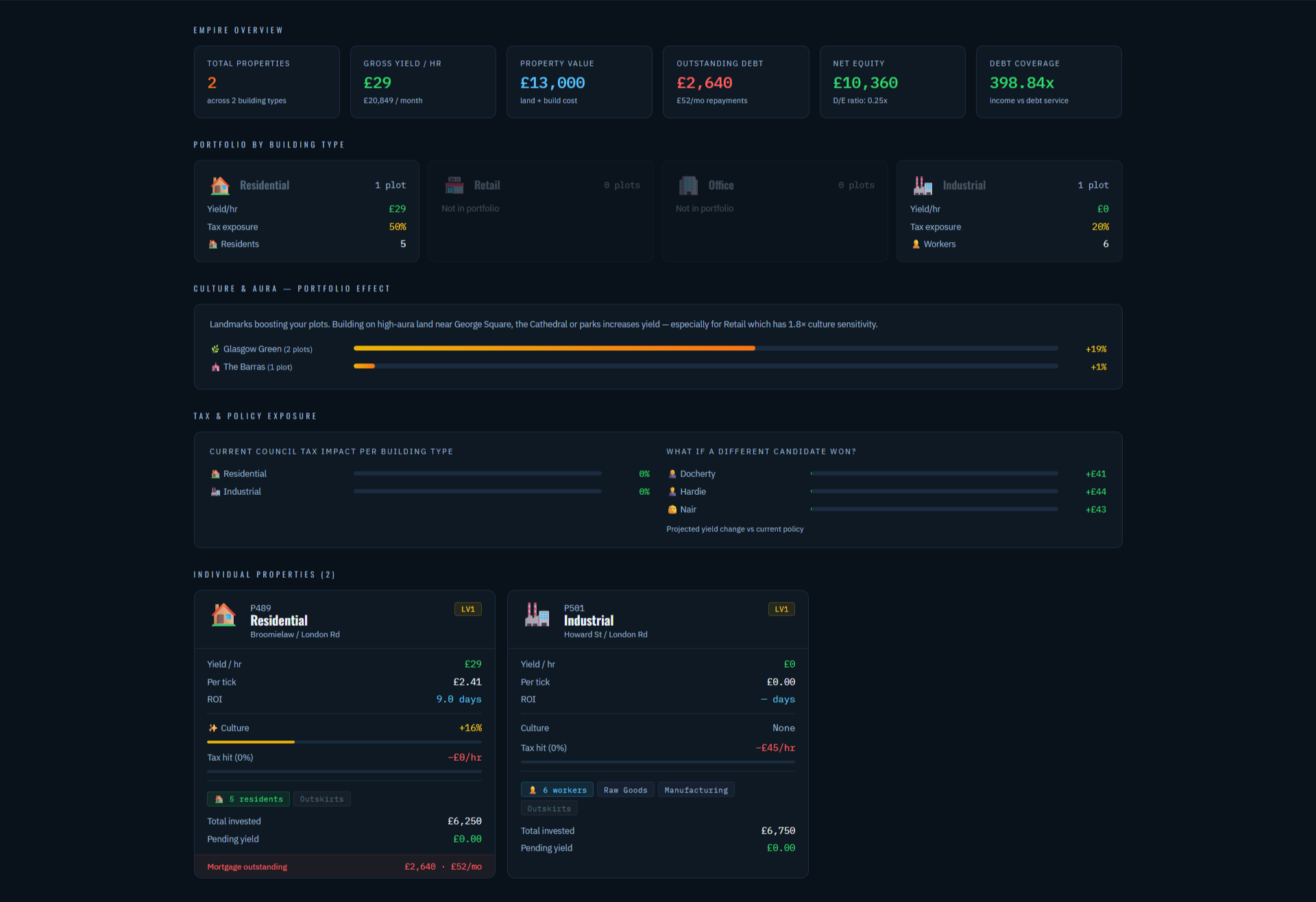This screenshot has height=902, width=1316.
Task: Click the +19% Glasgow Green value
Action: tap(1096, 349)
